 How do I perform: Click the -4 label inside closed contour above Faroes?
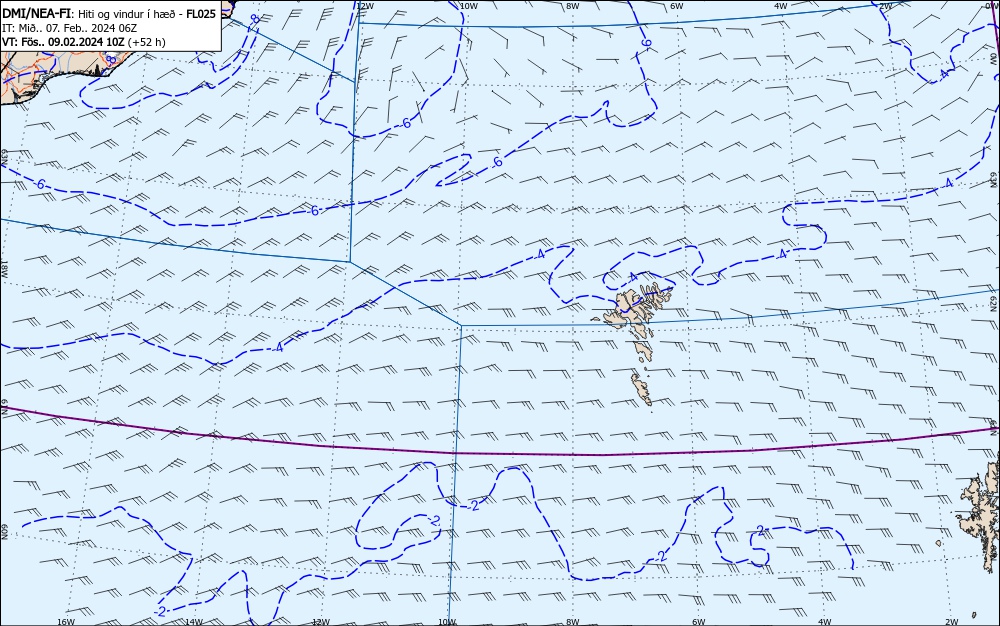pos(632,277)
